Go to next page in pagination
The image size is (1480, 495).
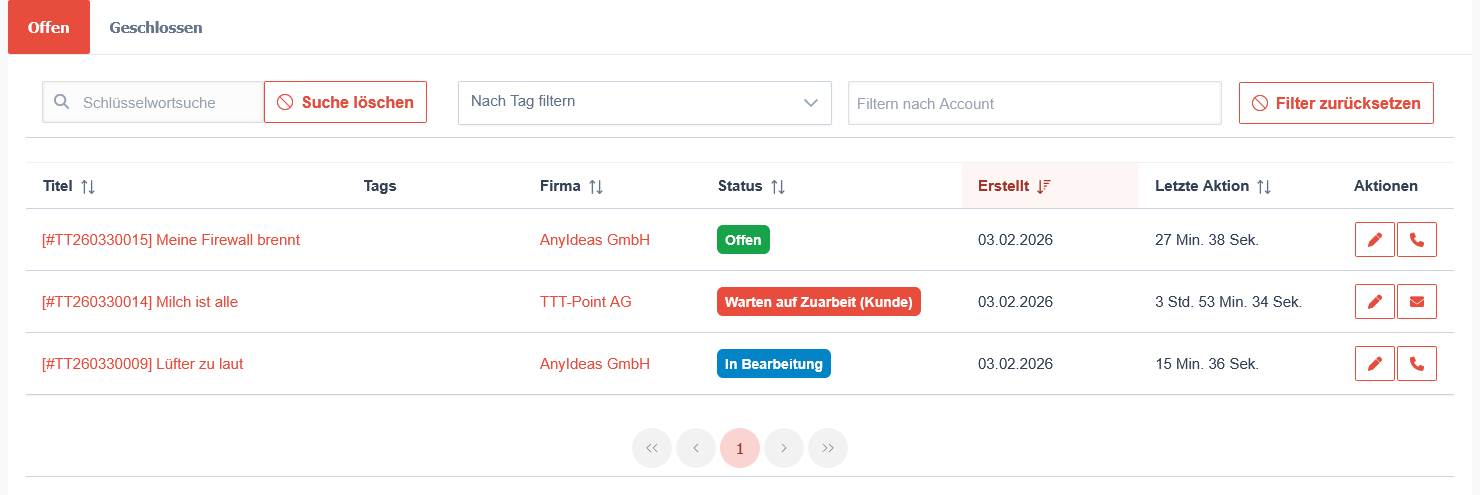coord(784,448)
